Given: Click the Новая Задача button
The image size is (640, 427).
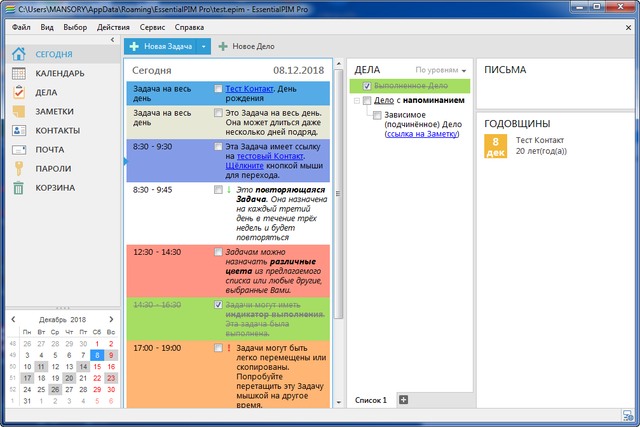Looking at the screenshot, I should pos(160,47).
